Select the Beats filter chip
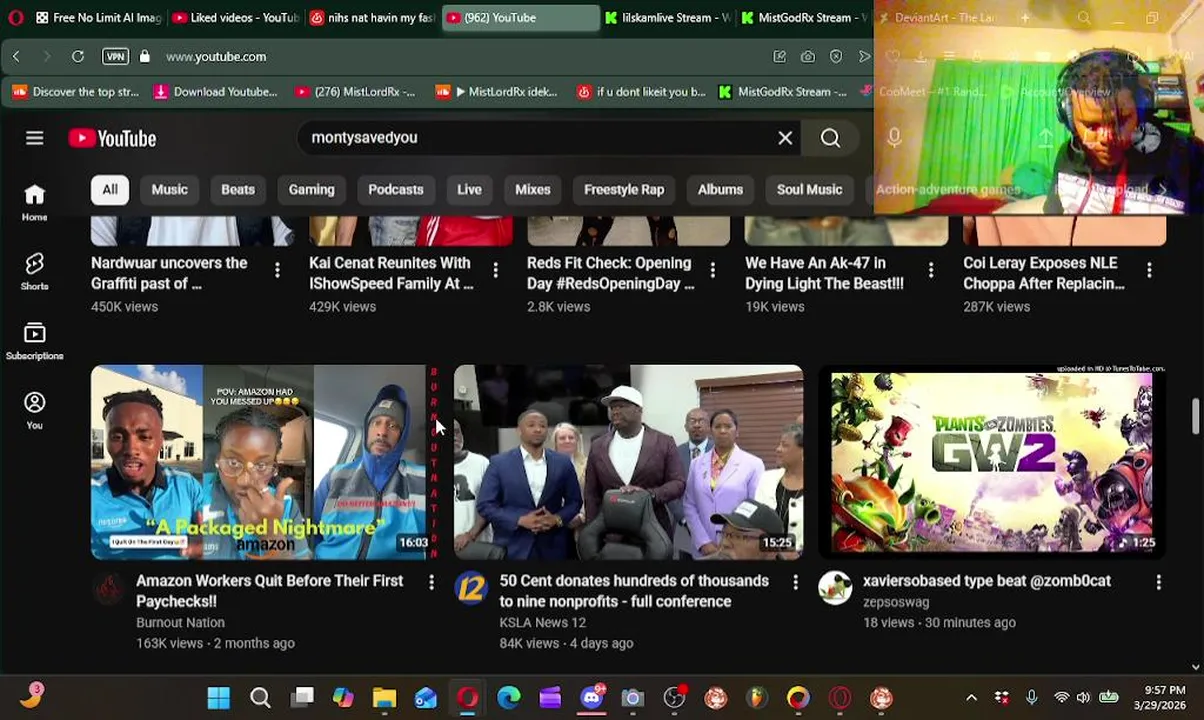The image size is (1204, 720). click(x=238, y=189)
